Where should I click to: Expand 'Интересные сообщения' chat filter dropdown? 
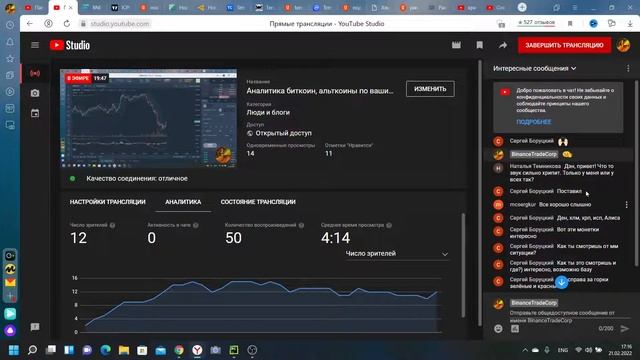(534, 69)
